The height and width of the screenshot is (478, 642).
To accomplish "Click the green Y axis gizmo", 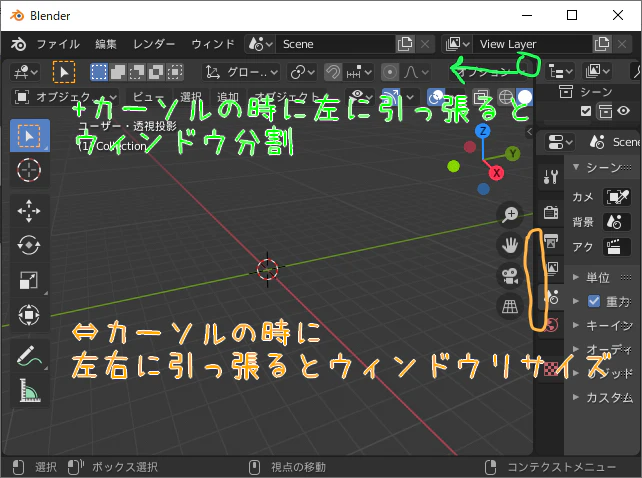I will click(512, 154).
